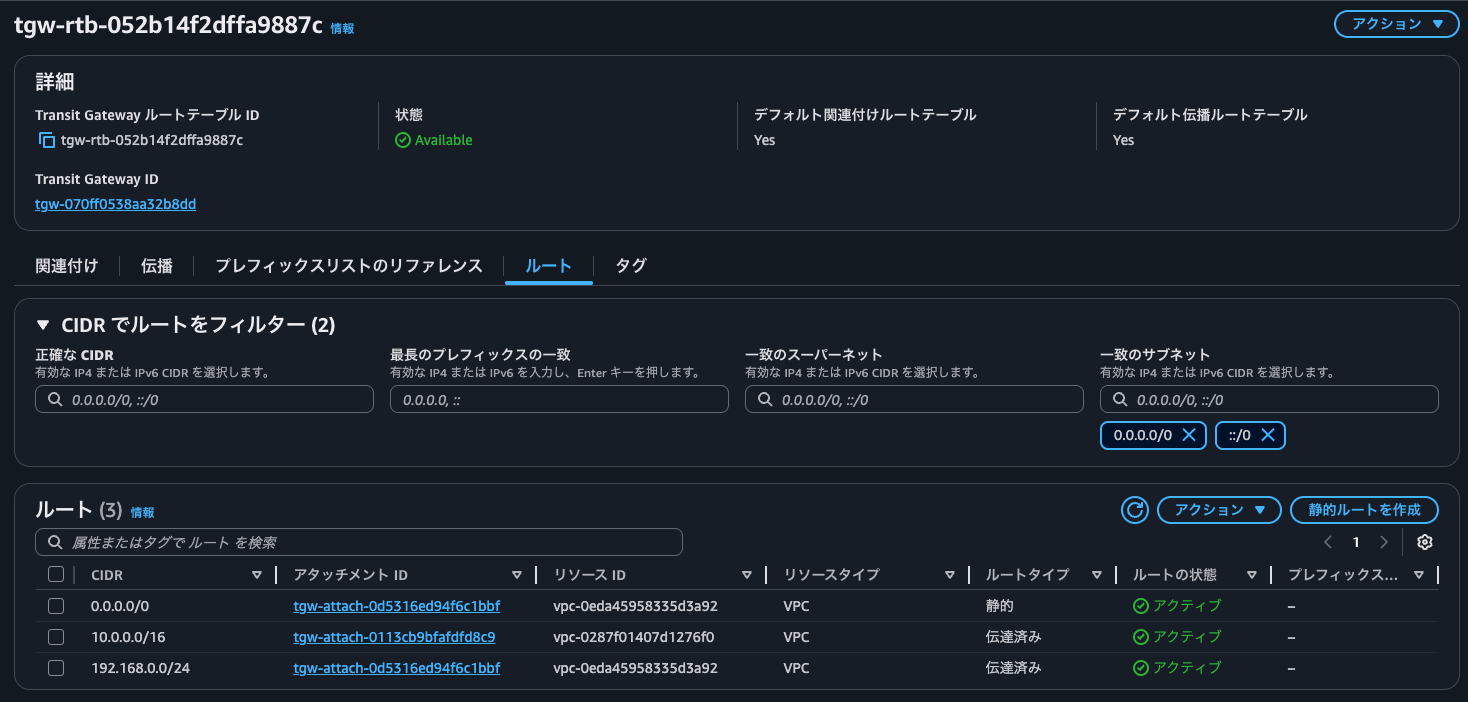Go to the previous page of routes

click(x=1328, y=542)
